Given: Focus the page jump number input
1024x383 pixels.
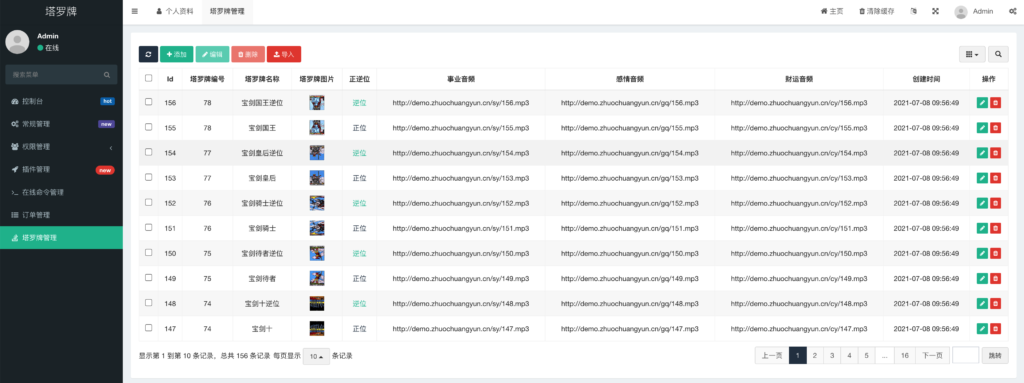Looking at the screenshot, I should click(966, 356).
